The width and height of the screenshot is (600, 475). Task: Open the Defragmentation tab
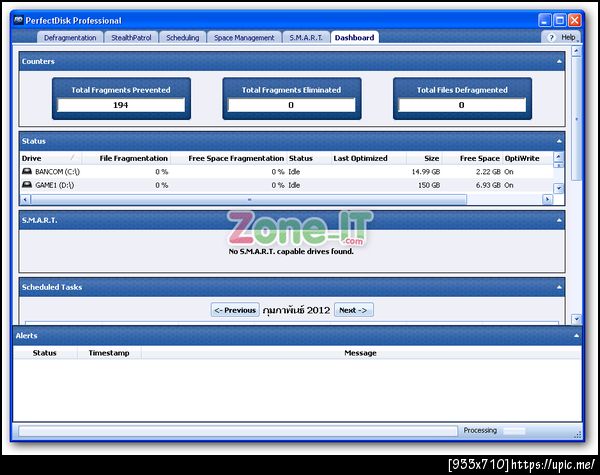tap(70, 38)
